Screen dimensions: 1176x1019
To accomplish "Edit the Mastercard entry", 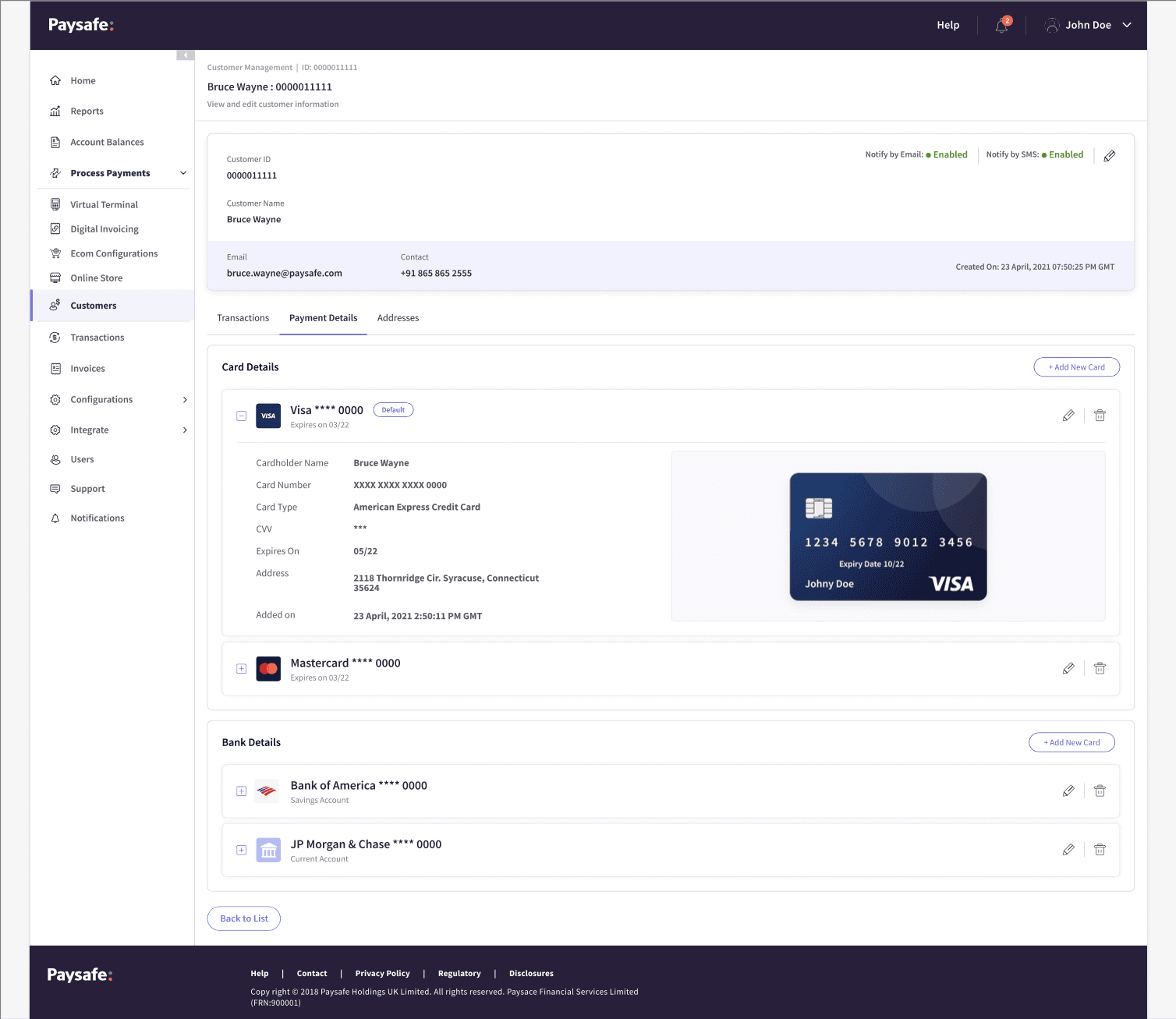I will 1068,668.
